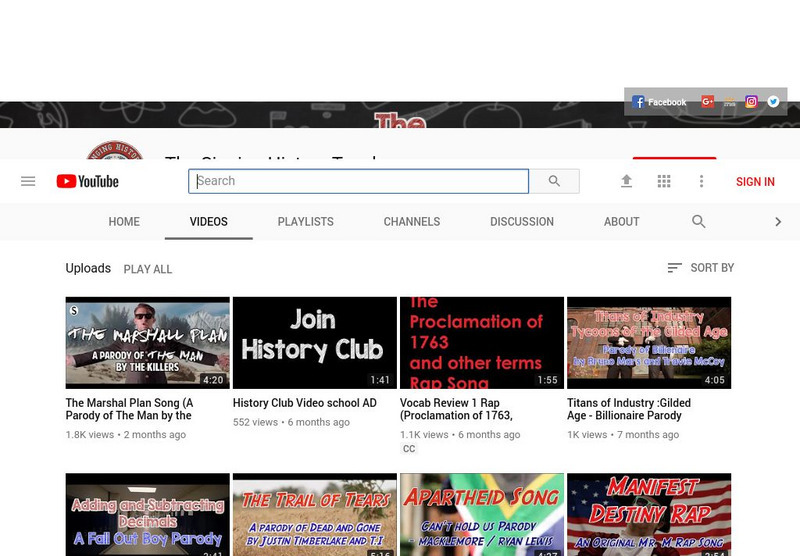800x556 pixels.
Task: Open channel search magnifier icon
Action: click(698, 221)
